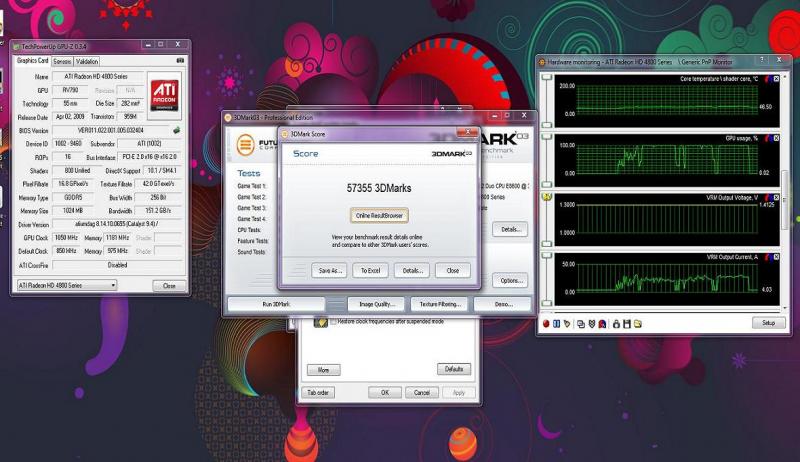
Task: Click the shield icon in Hardware monitoring toolbar
Action: (592, 324)
